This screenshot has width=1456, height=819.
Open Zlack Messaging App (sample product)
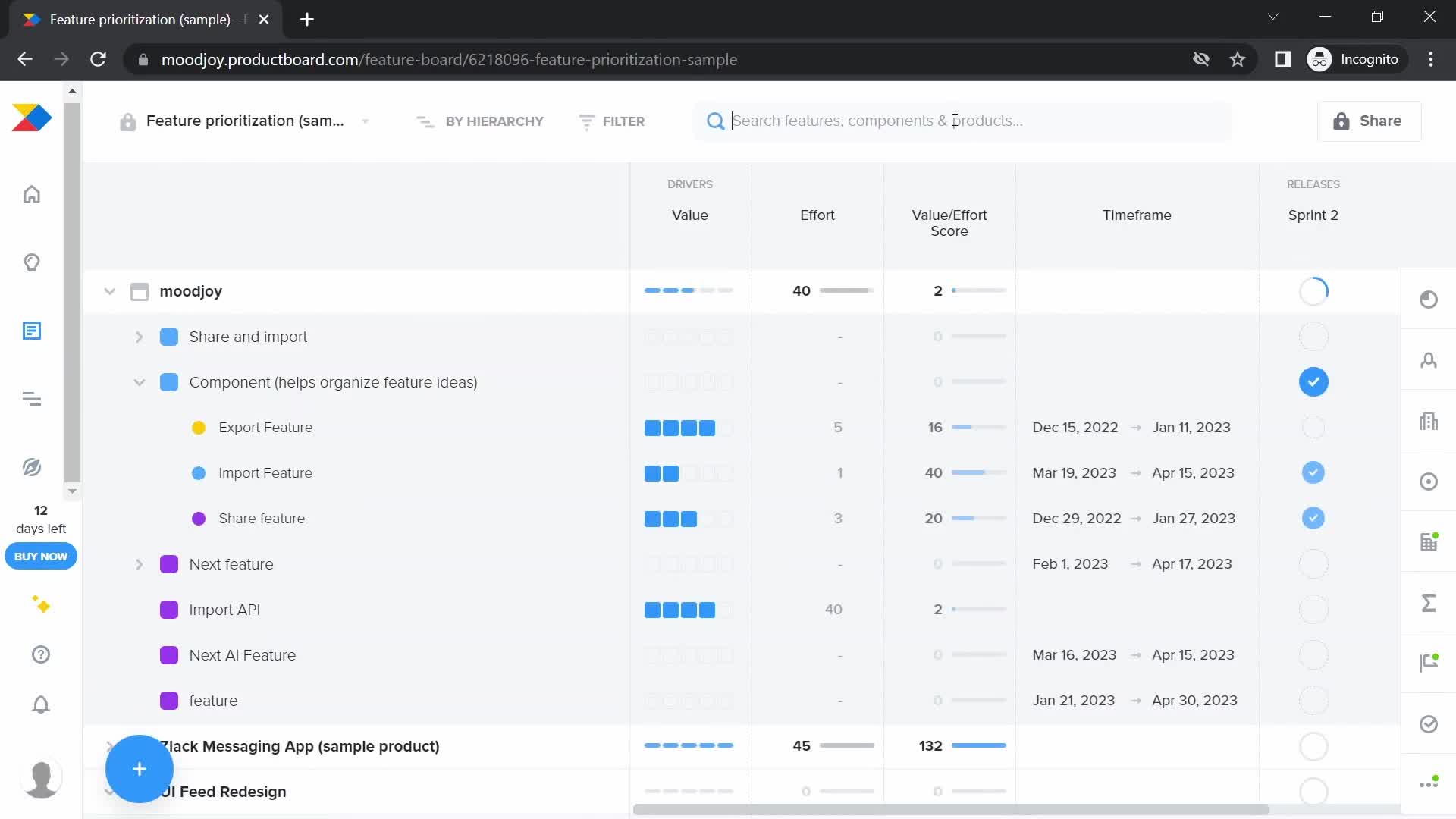(300, 746)
